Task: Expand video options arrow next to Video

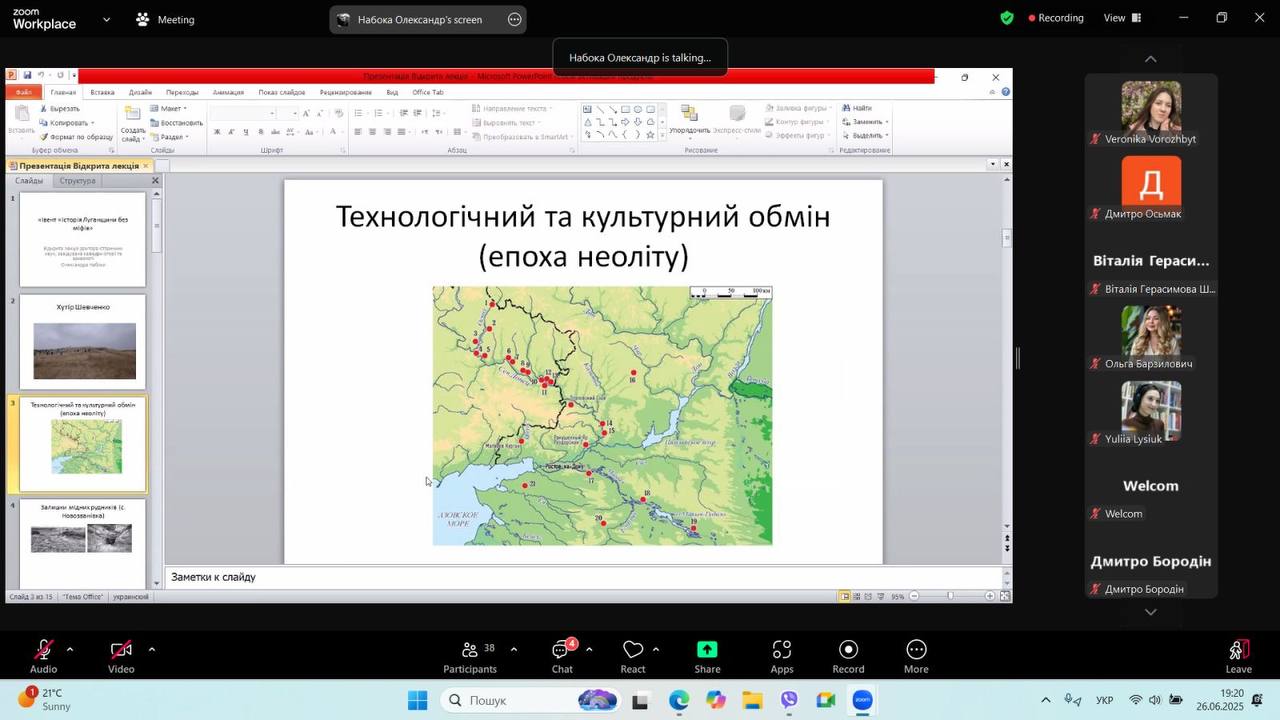Action: tap(152, 649)
